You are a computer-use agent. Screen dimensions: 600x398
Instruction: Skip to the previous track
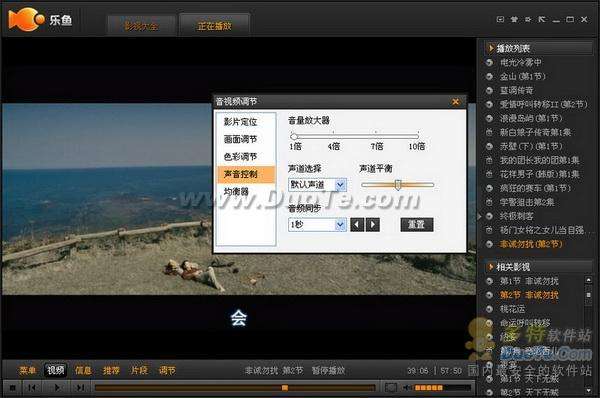tap(32, 388)
